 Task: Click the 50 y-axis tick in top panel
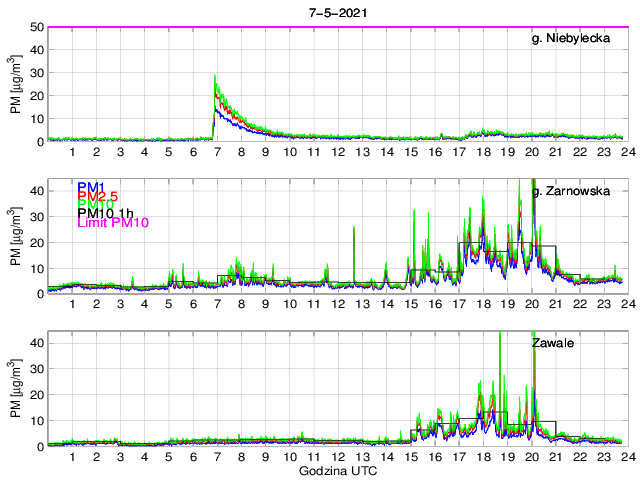click(36, 27)
